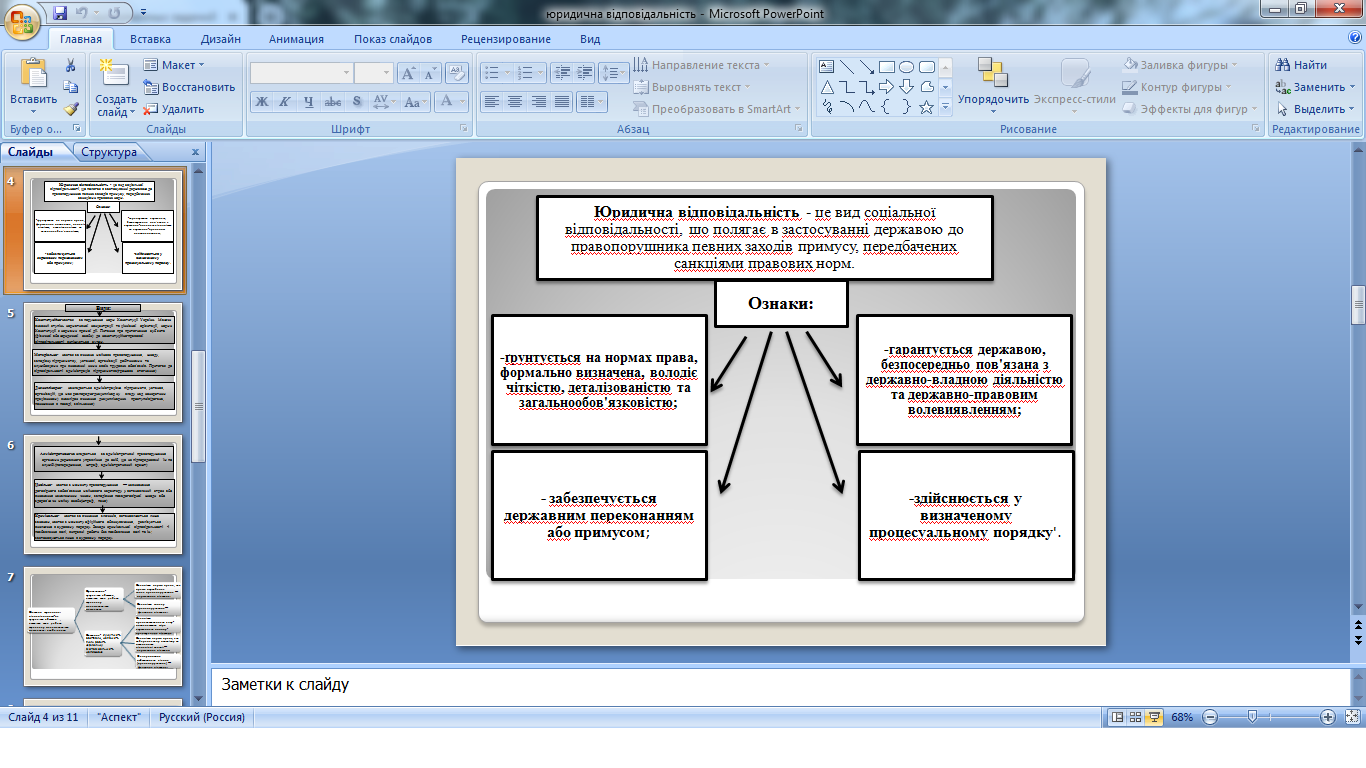The image size is (1366, 768).
Task: Select the Normal view icon in status bar
Action: tap(1118, 717)
